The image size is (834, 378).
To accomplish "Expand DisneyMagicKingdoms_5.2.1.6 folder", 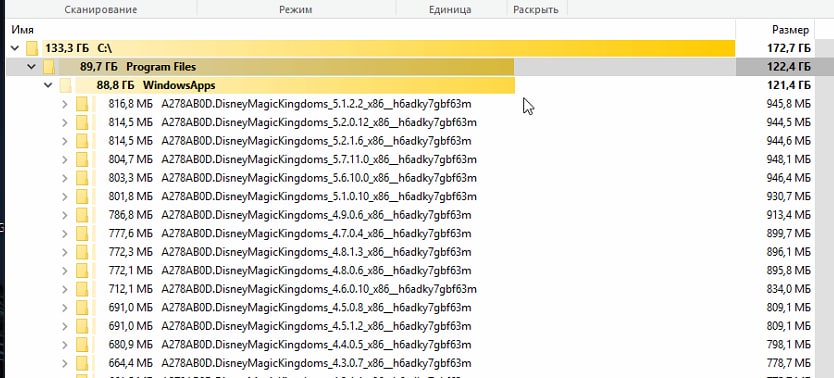I will 65,141.
